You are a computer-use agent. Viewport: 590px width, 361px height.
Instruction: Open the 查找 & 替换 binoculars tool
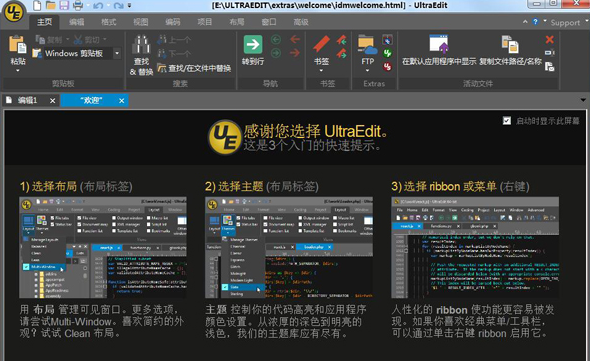[141, 44]
